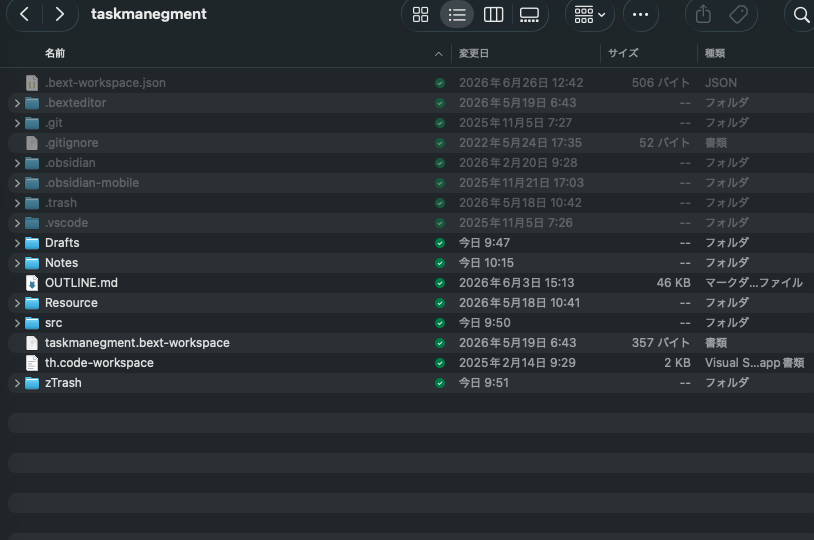The height and width of the screenshot is (540, 814).
Task: Open the more actions ellipsis menu
Action: pos(640,15)
